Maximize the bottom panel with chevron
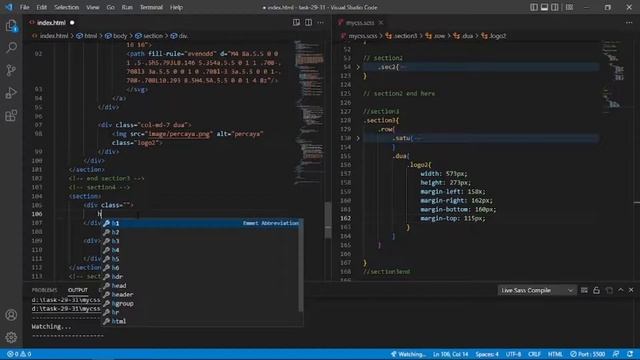This screenshot has height=360, width=640. coord(621,290)
